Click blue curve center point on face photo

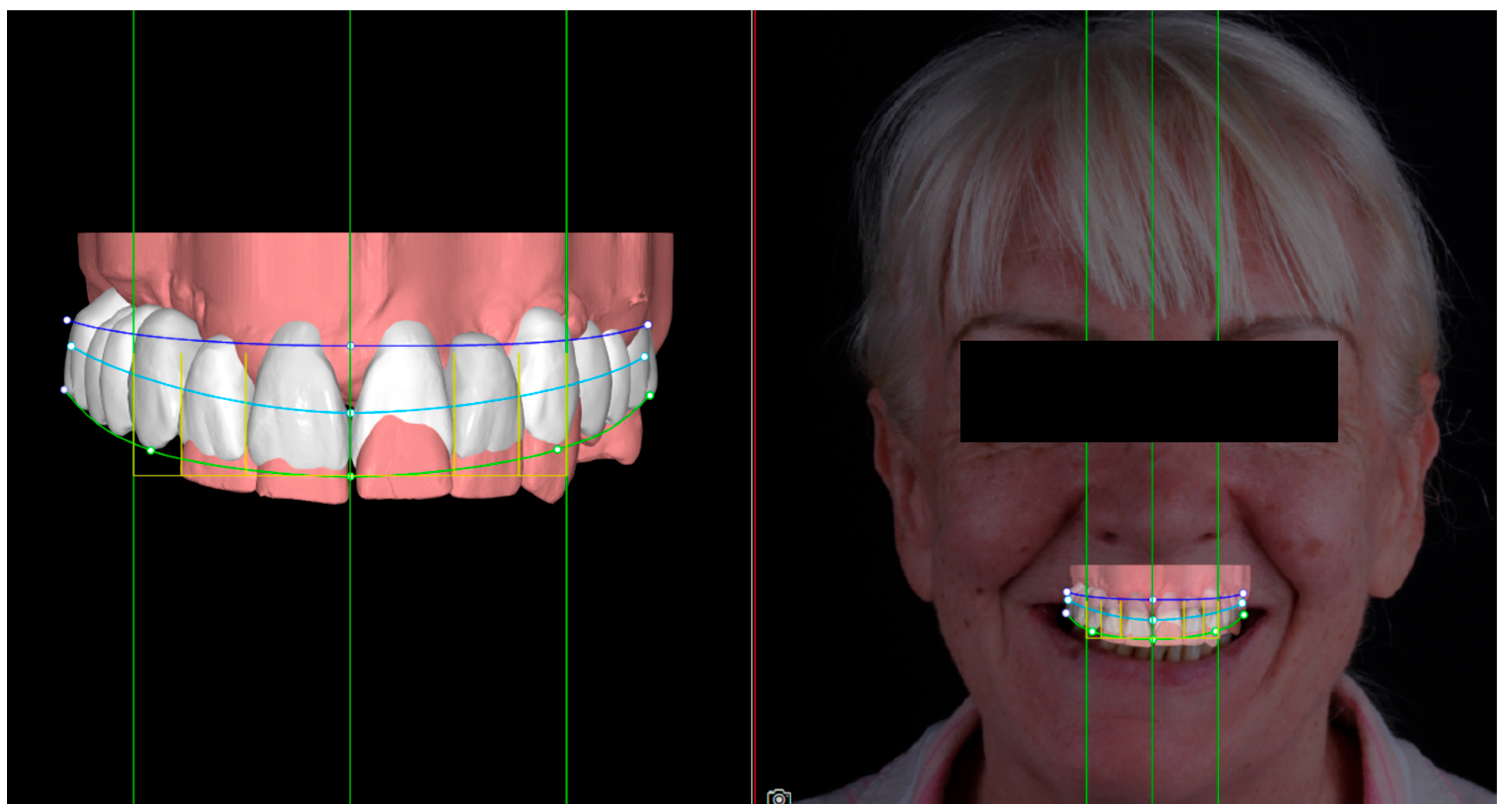click(x=1153, y=600)
